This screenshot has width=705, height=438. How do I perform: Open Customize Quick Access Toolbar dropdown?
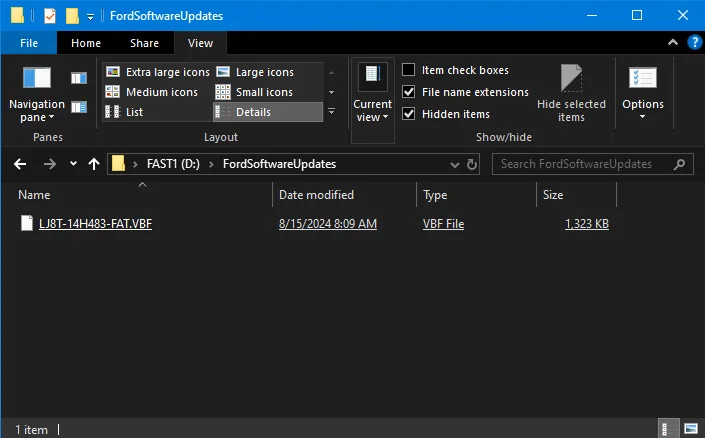pyautogui.click(x=90, y=17)
